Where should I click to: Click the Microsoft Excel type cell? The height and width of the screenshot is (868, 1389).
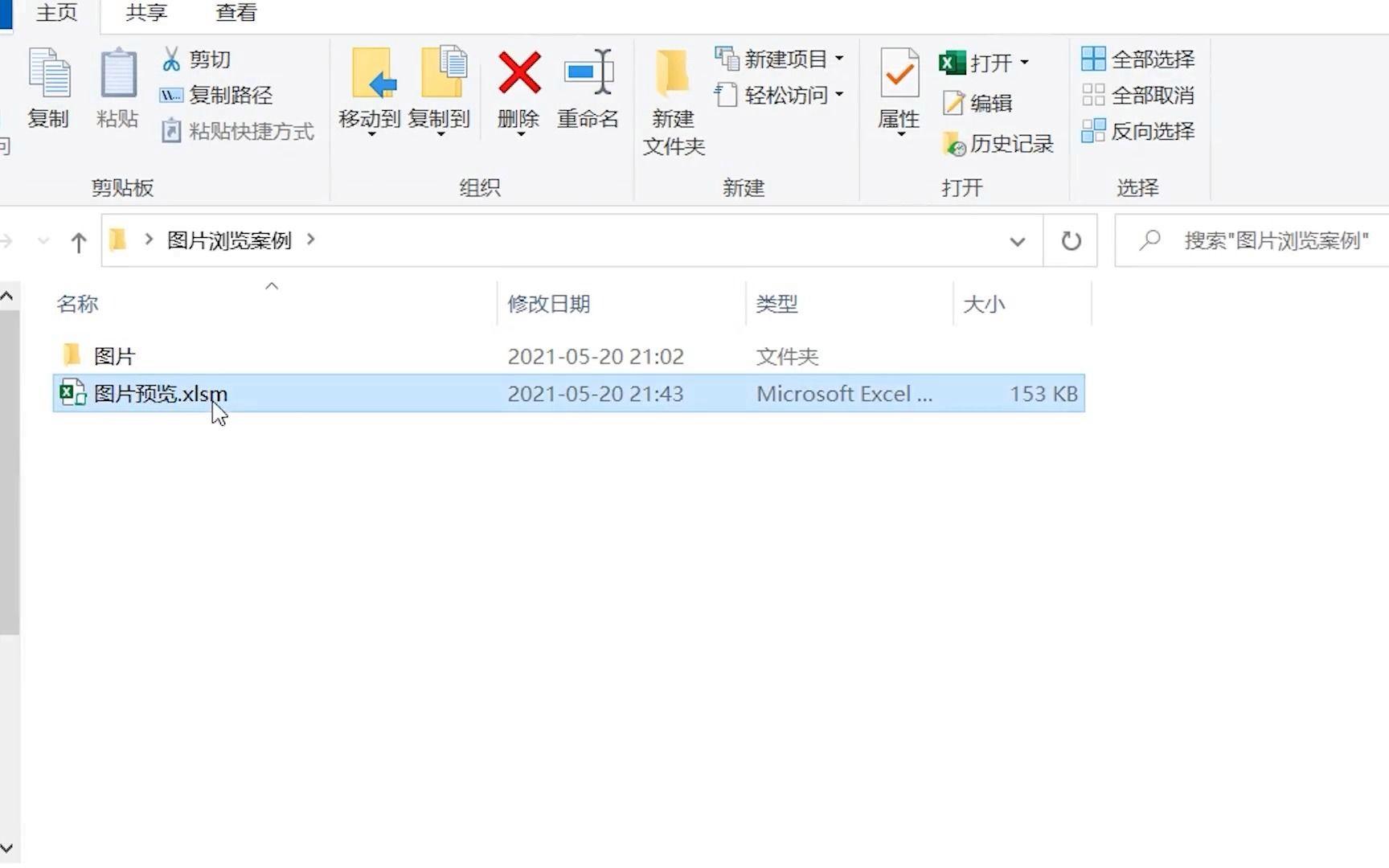click(x=845, y=394)
